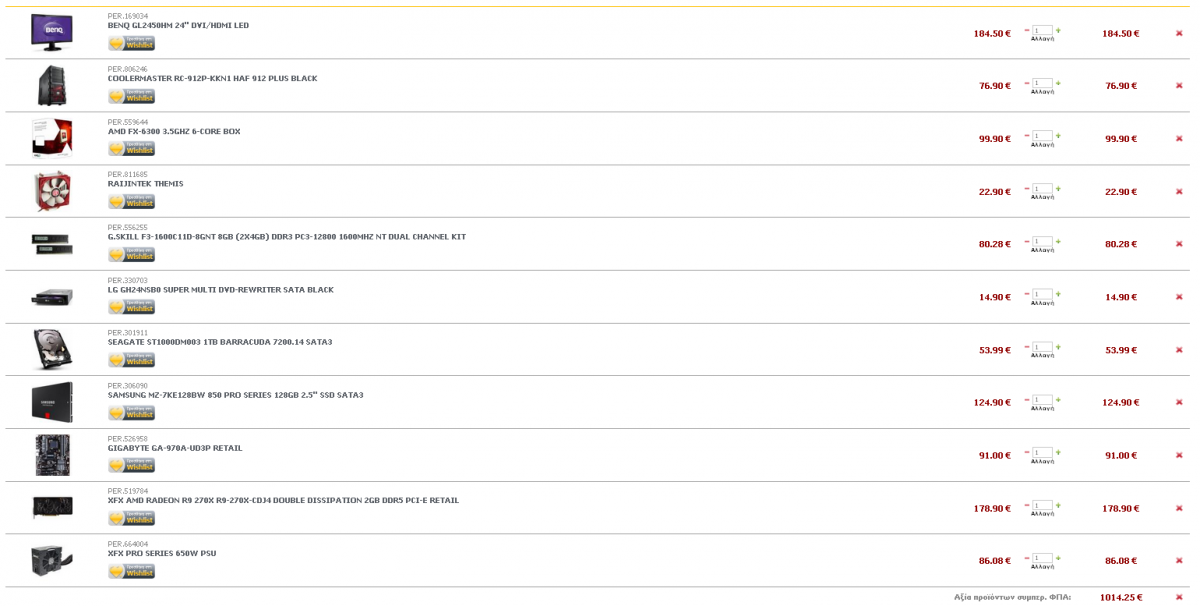1200x606 pixels.
Task: Remove Raijintek Themis cooler from cart
Action: [x=1179, y=191]
